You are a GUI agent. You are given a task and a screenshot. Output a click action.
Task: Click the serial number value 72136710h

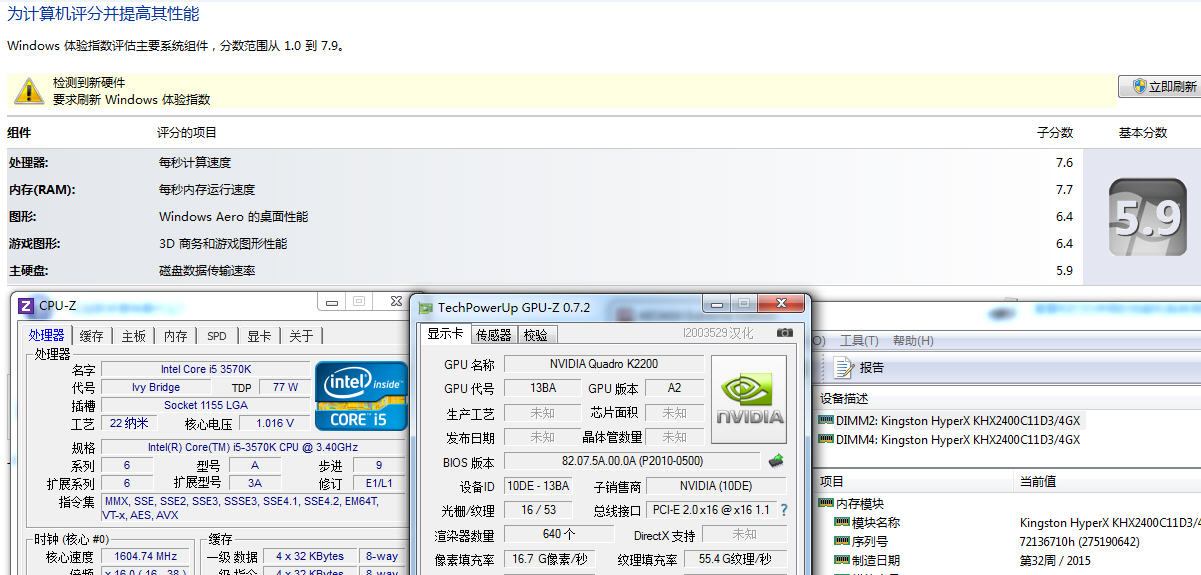click(x=1080, y=541)
